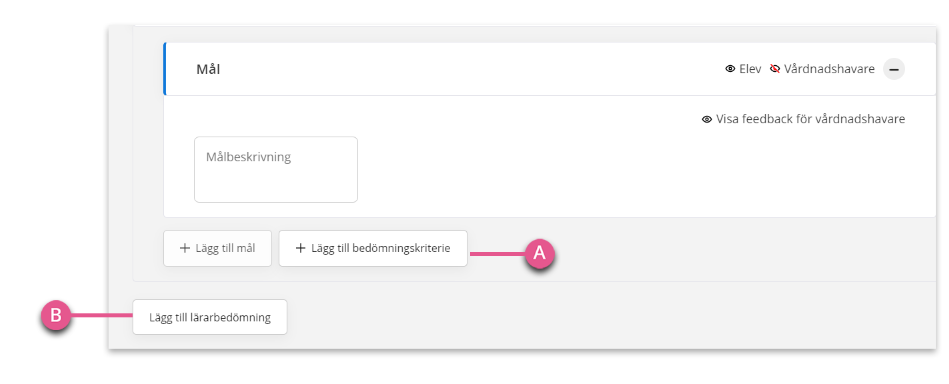
Task: Click the crossed-out eye icon beside Vårdnadshavare
Action: pos(775,69)
